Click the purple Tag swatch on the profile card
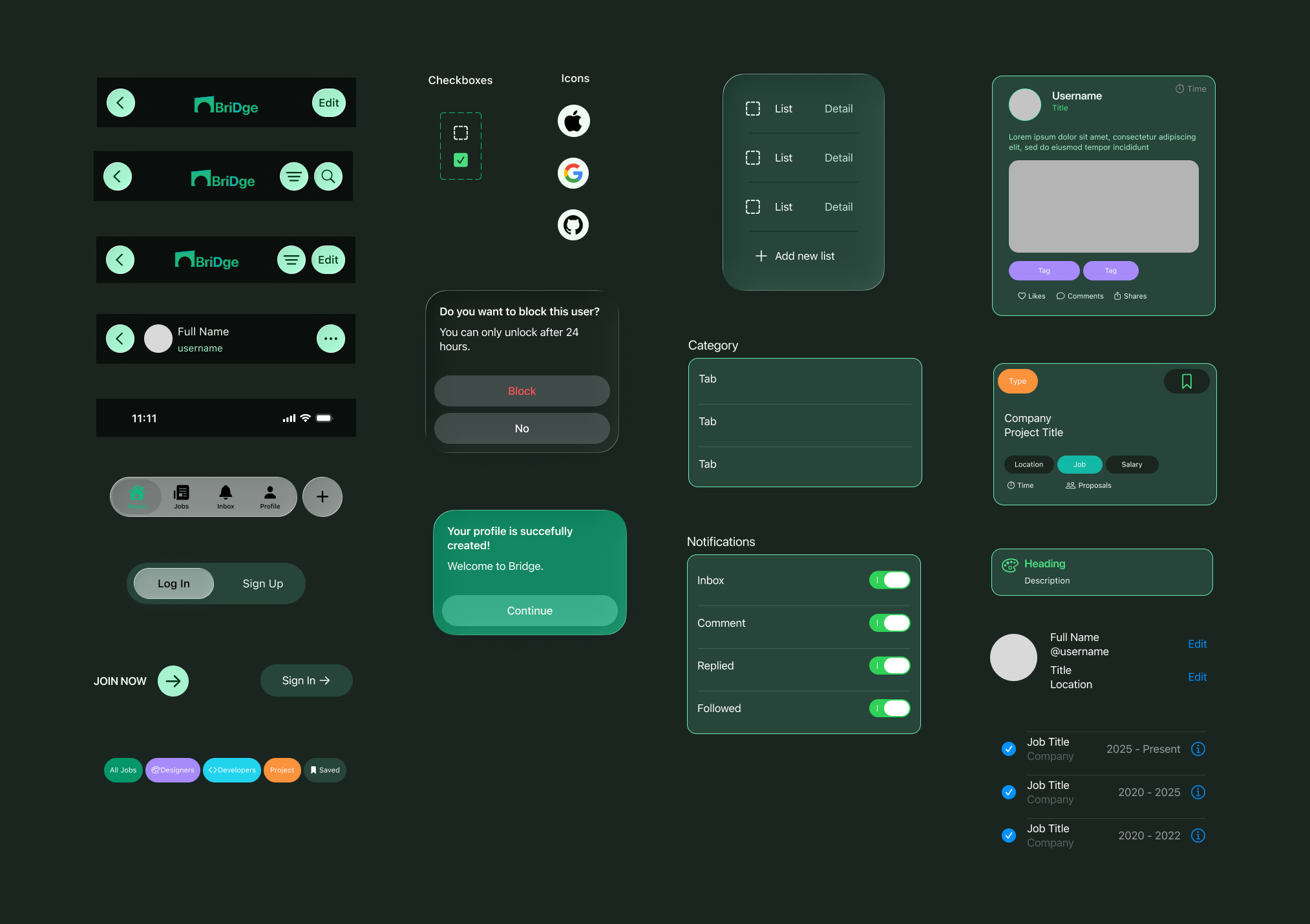This screenshot has height=924, width=1310. point(1044,270)
